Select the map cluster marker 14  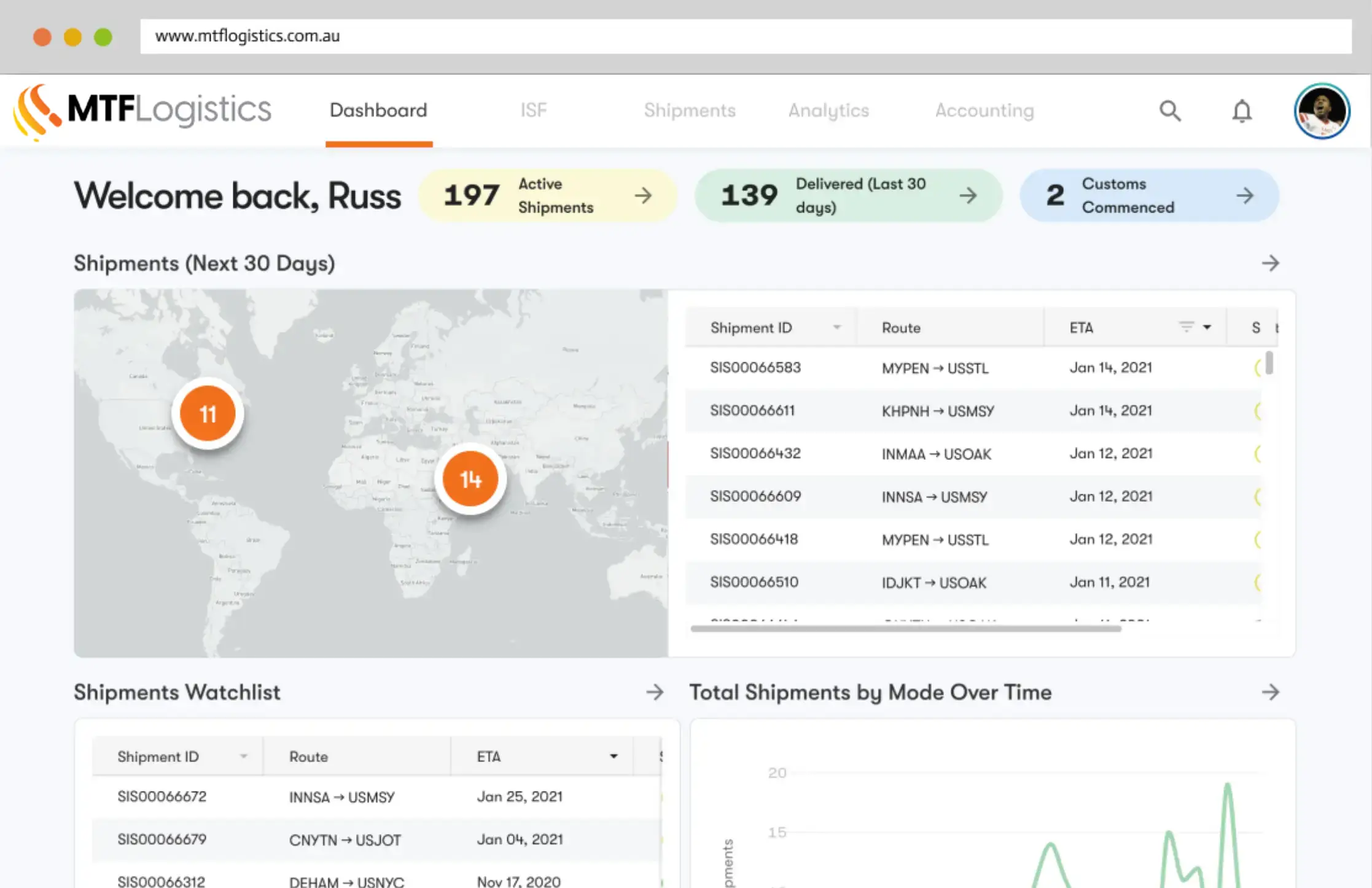470,479
